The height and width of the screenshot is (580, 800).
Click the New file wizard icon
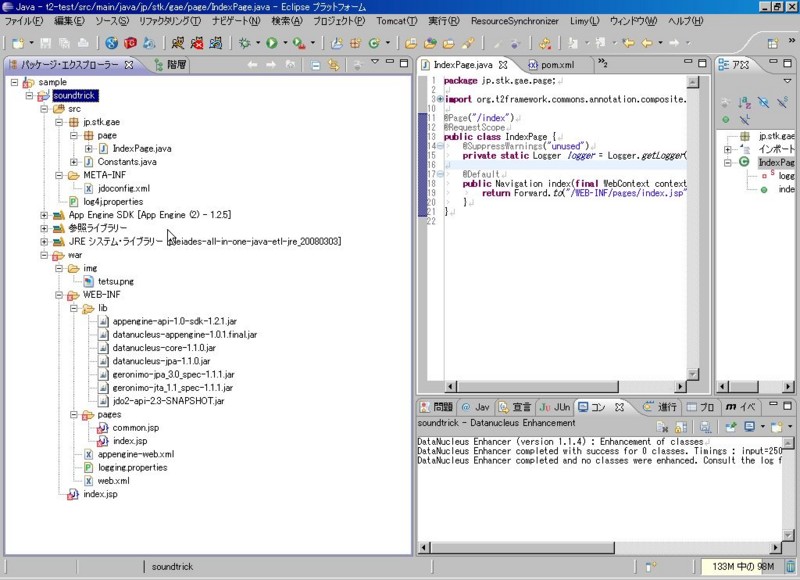click(18, 43)
